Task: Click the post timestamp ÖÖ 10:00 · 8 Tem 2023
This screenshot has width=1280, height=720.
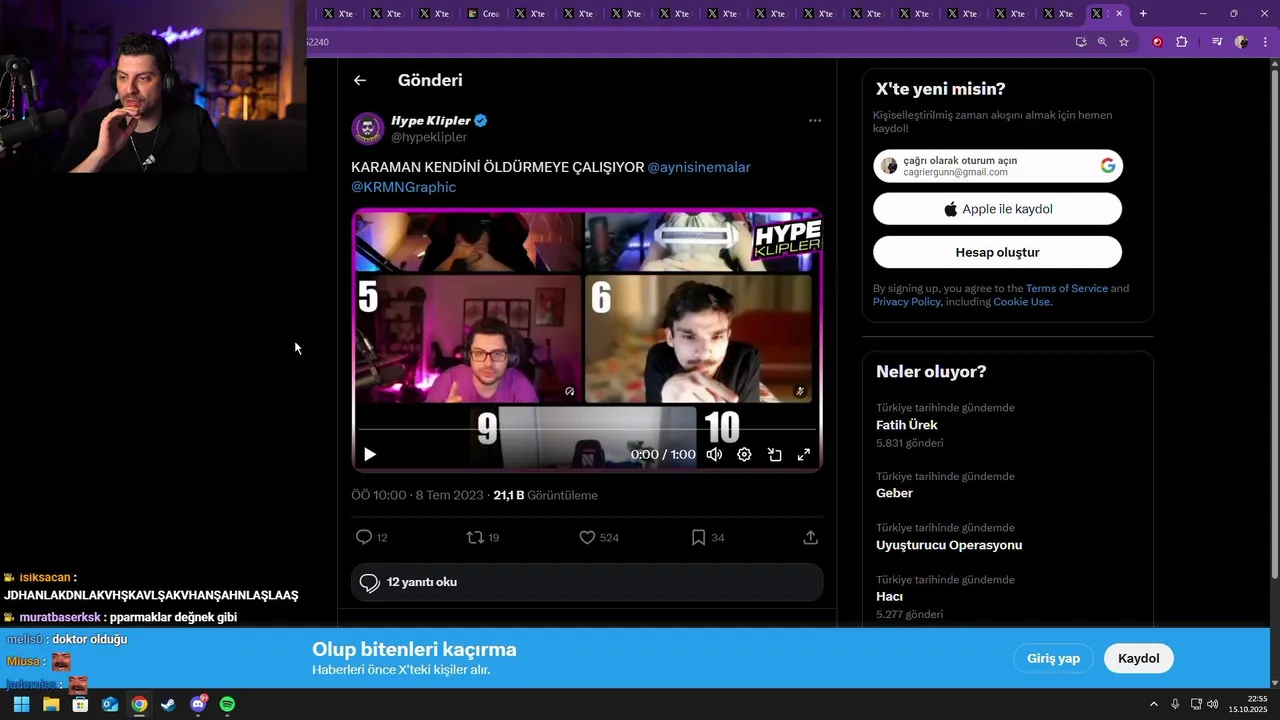Action: 417,495
